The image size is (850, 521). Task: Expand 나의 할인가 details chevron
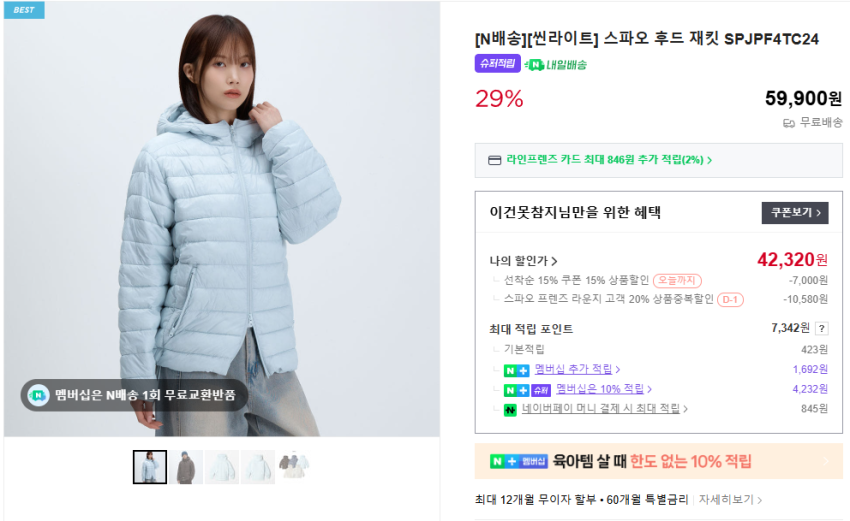click(554, 261)
